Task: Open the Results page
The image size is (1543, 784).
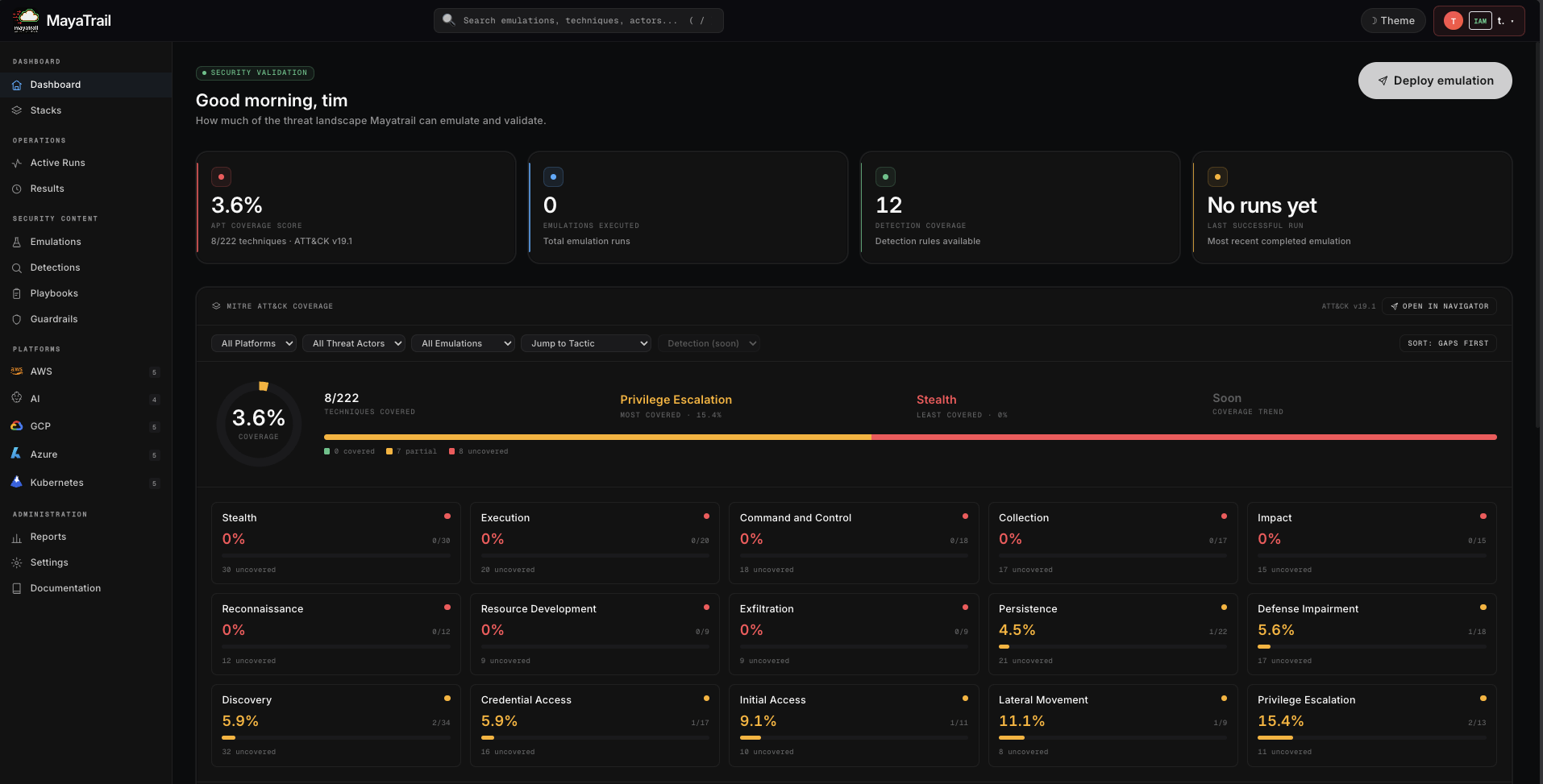Action: point(86,189)
